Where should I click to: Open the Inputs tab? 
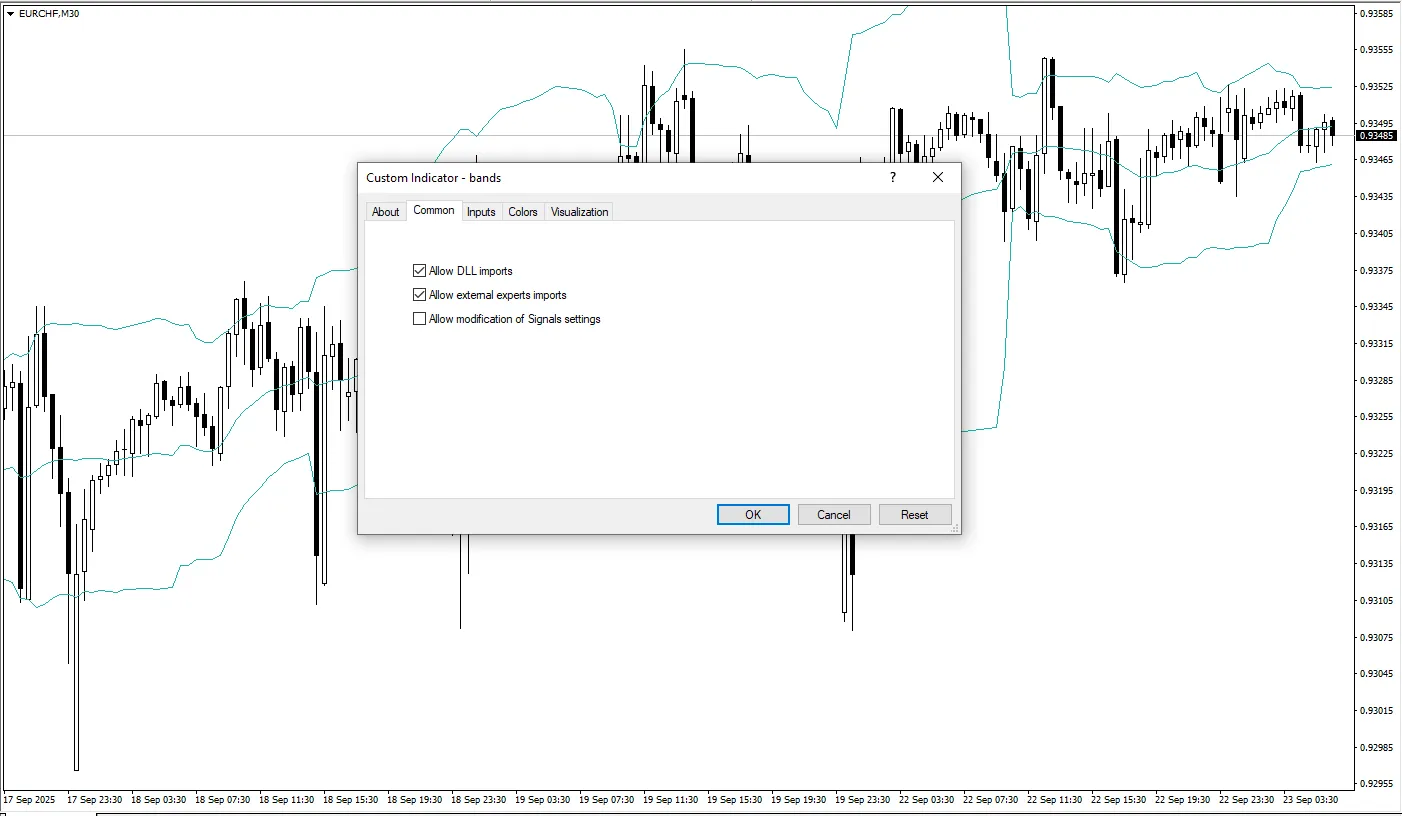point(481,212)
